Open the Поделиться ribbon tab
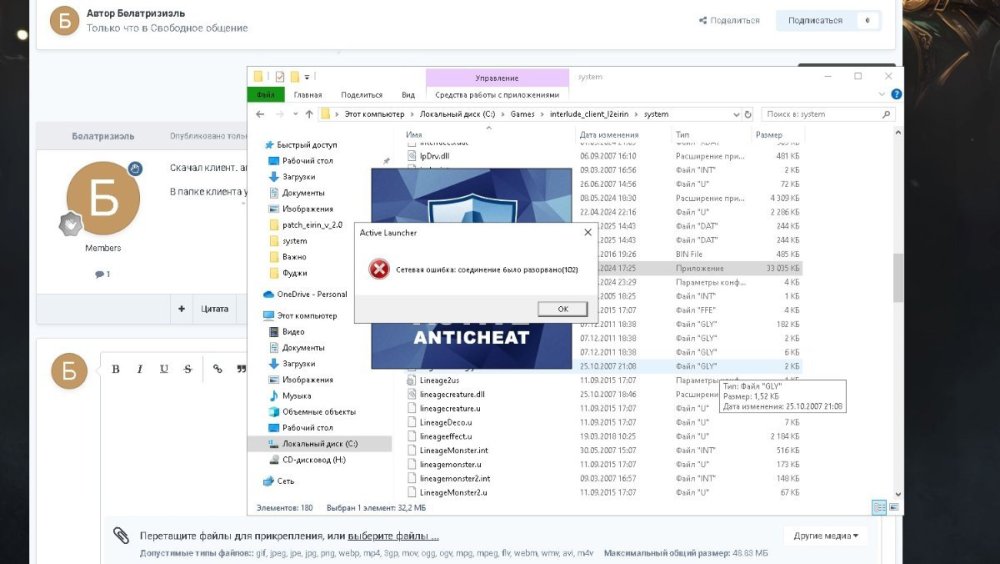The image size is (1000, 564). pos(361,95)
